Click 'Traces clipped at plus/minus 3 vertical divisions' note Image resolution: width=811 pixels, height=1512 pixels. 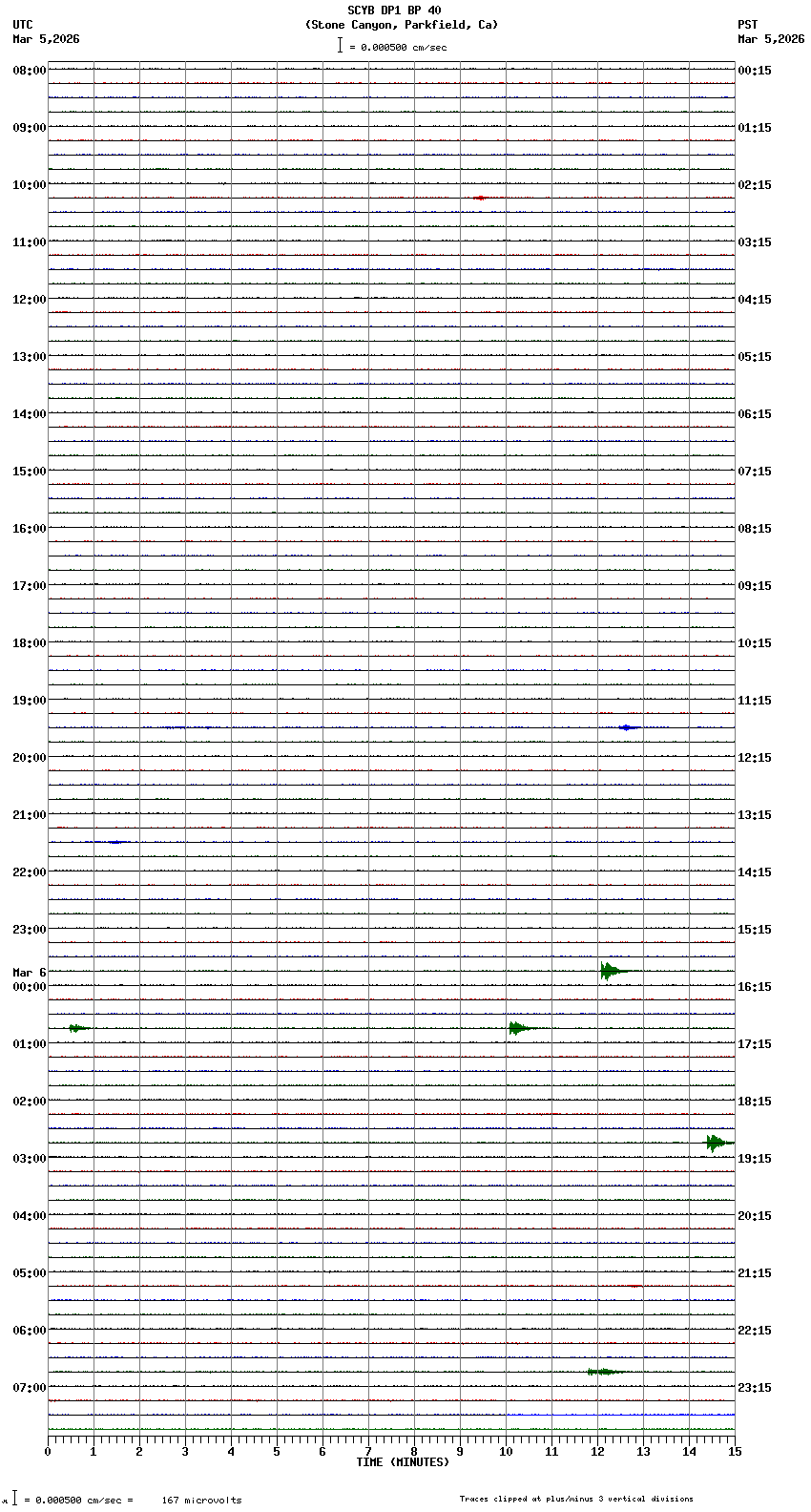coord(576,1499)
